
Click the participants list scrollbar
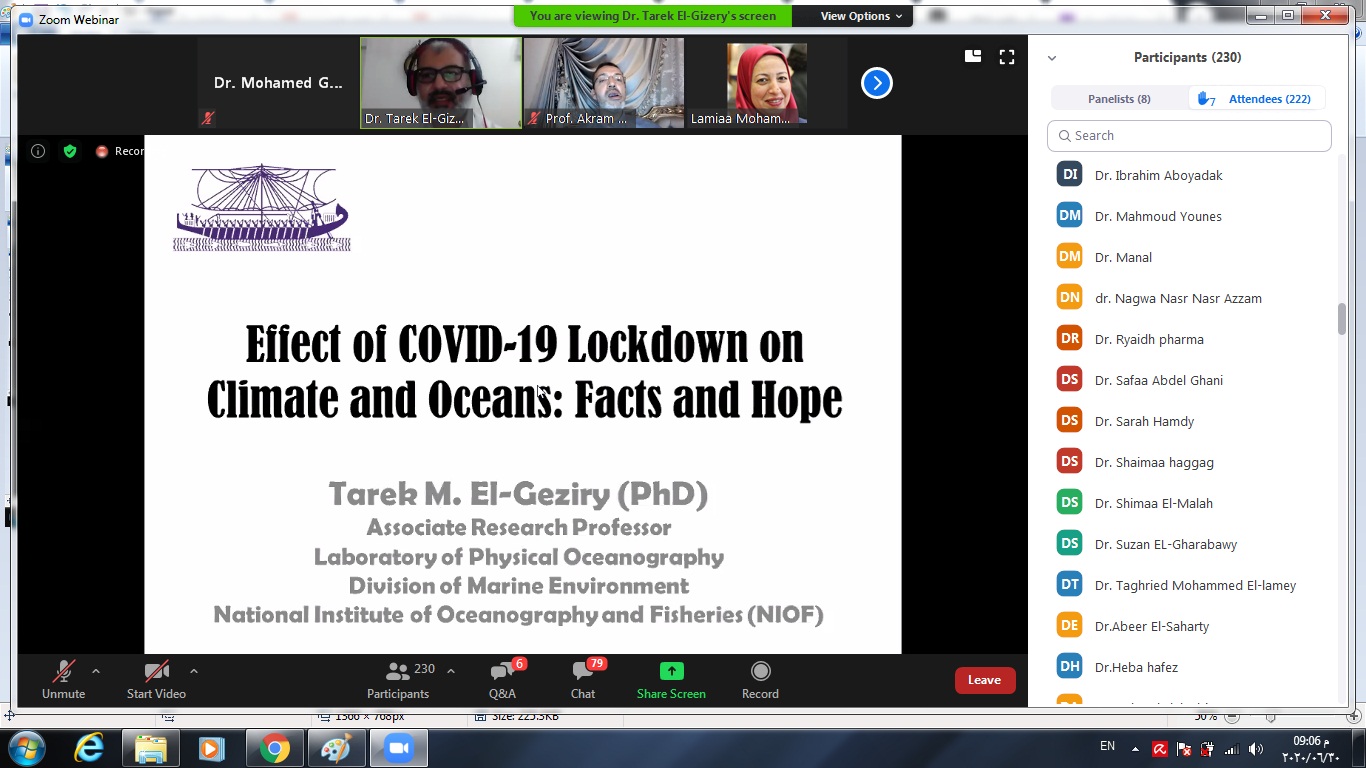point(1342,319)
